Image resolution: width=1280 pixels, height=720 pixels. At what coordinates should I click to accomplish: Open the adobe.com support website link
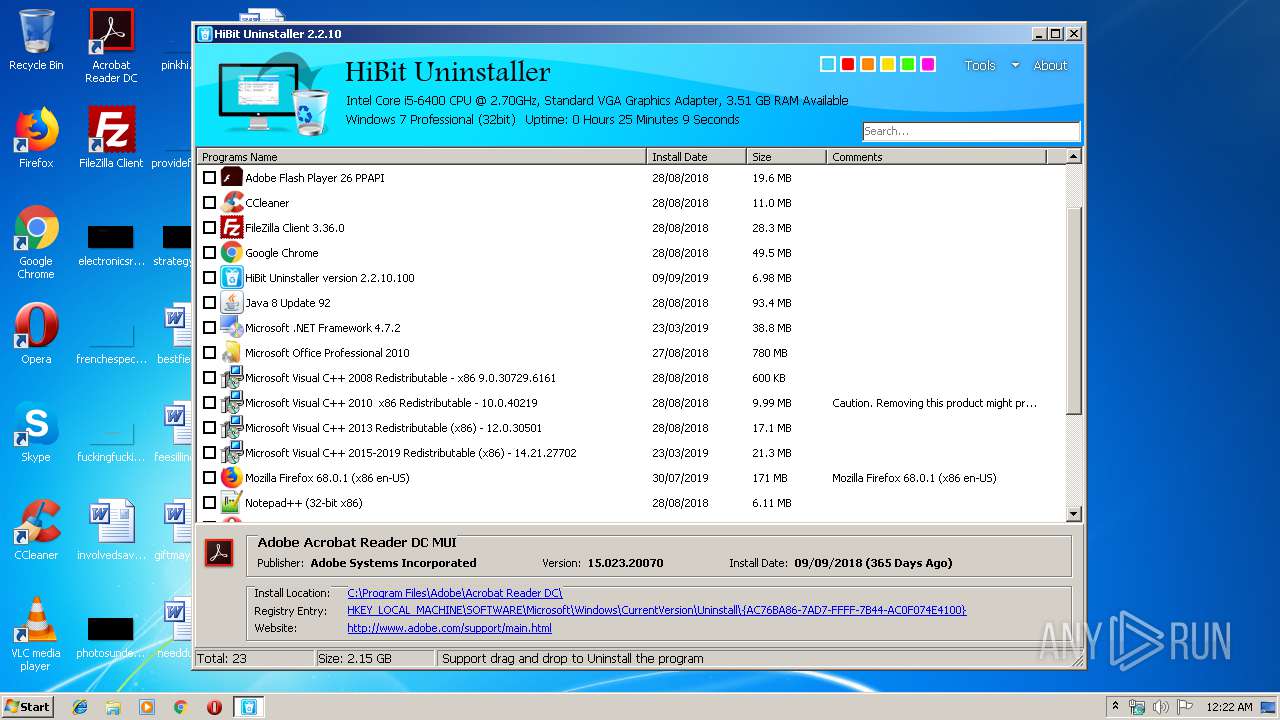pos(449,629)
